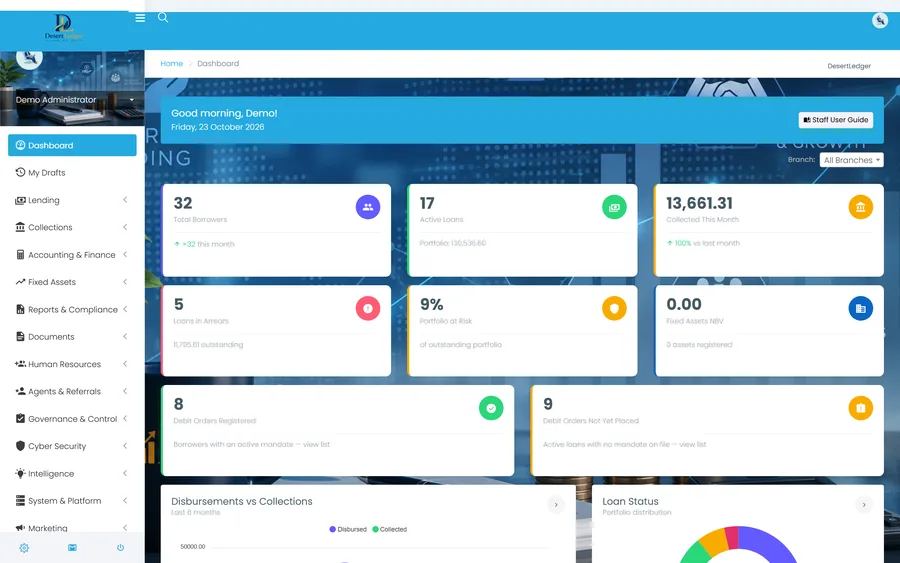Open Cyber Security menu item
This screenshot has width=900, height=563.
coord(72,446)
